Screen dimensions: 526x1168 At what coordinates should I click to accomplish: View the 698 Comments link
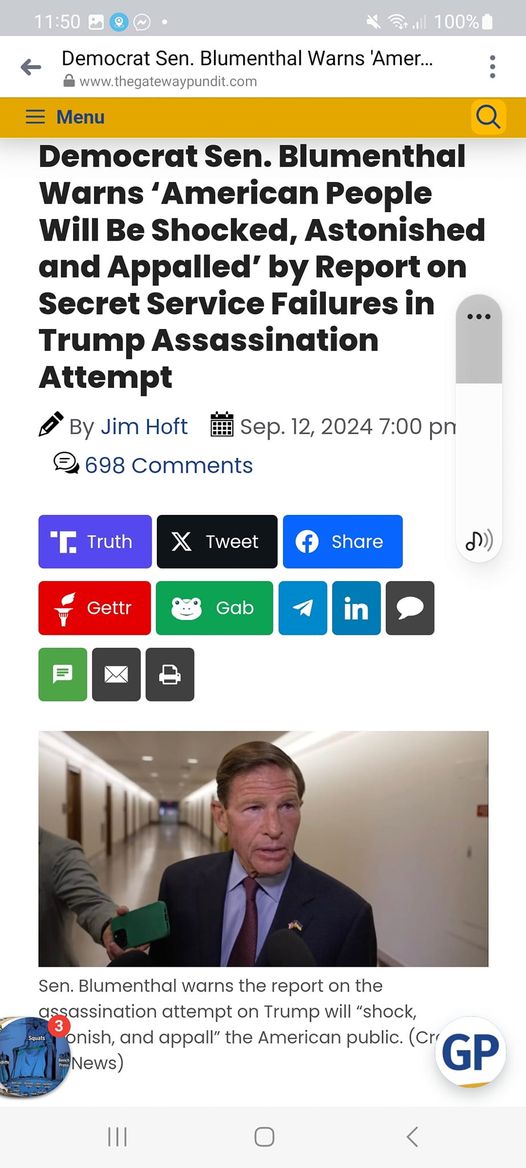click(x=168, y=465)
